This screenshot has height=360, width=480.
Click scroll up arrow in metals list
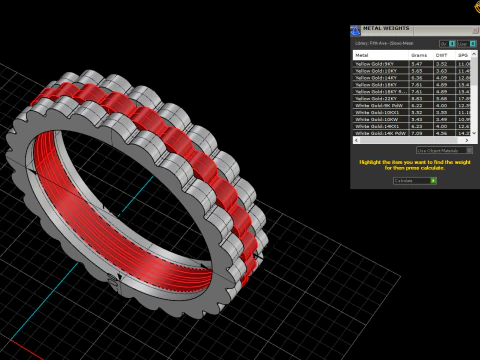click(x=474, y=54)
